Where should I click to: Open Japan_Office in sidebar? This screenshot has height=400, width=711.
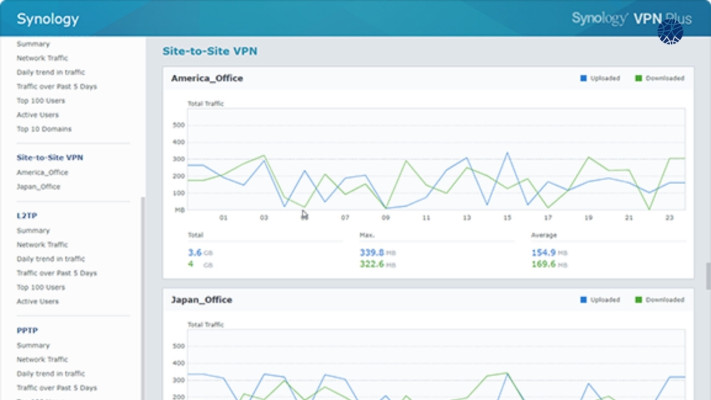(39, 186)
